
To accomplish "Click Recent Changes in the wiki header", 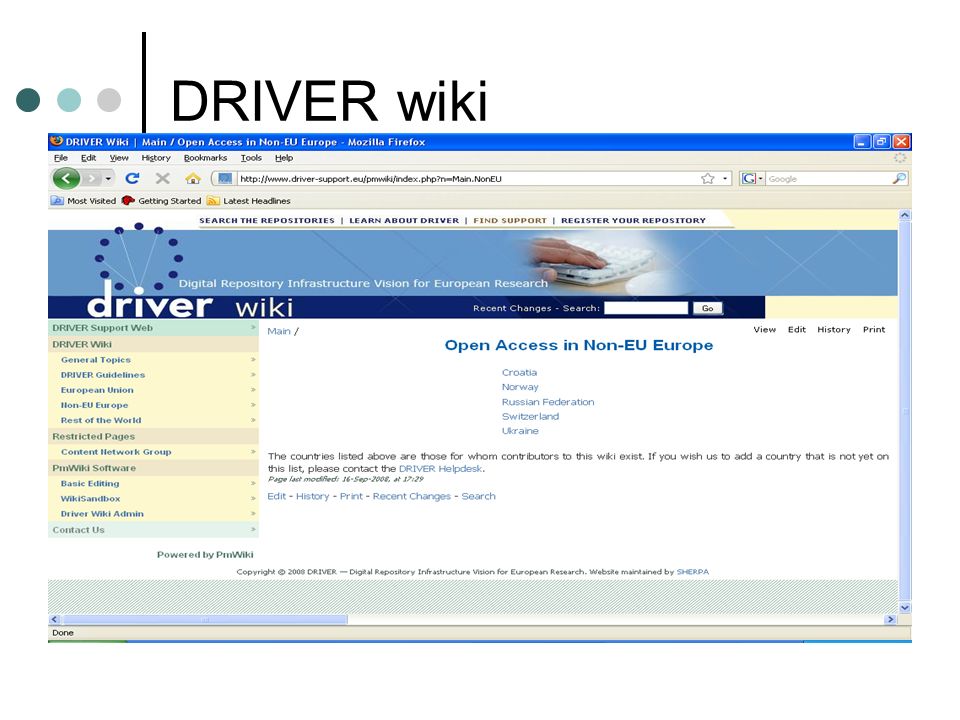I will 512,308.
